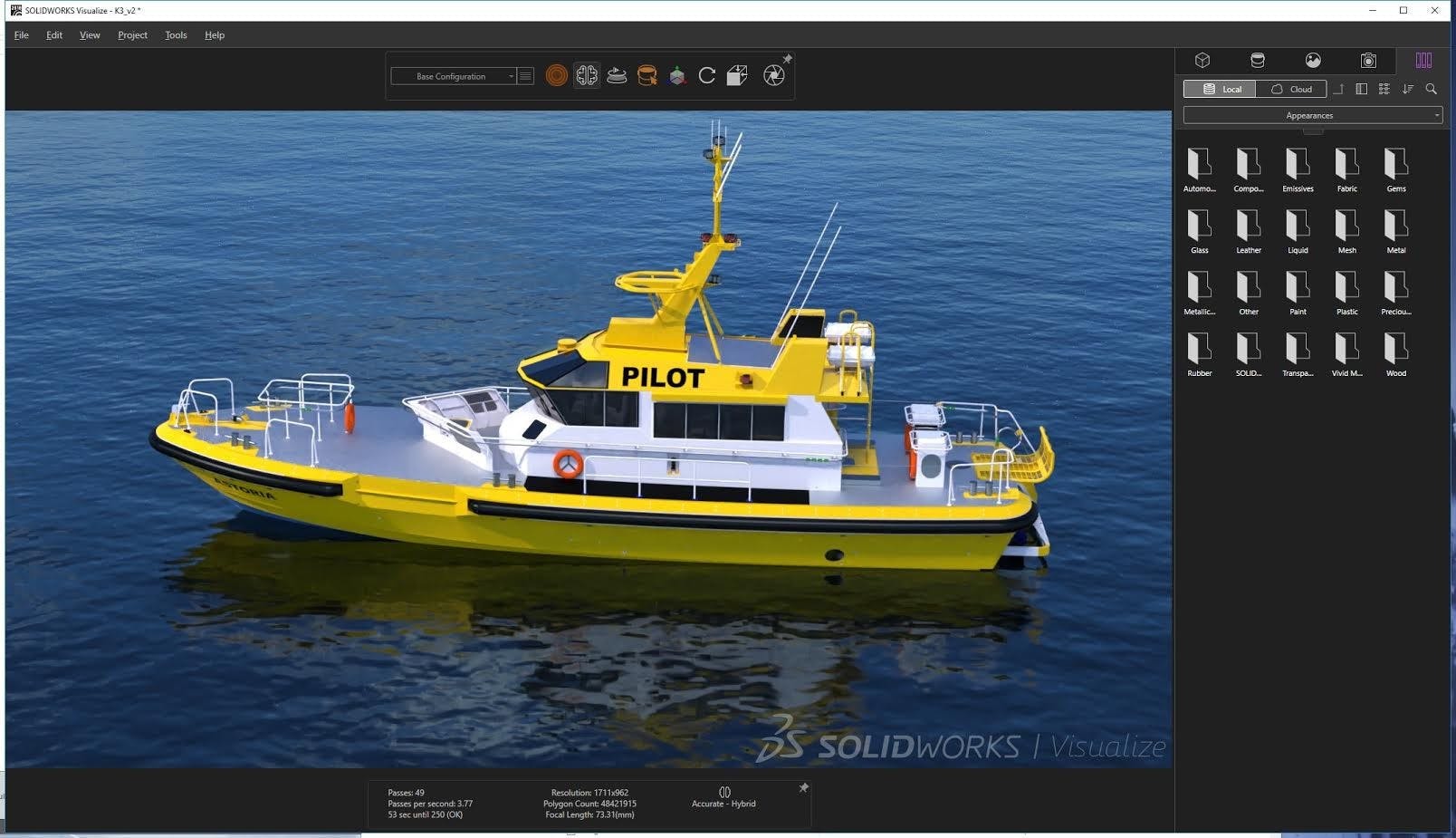Select the appearance selection cylinder tool
1456x838 pixels.
pos(647,76)
